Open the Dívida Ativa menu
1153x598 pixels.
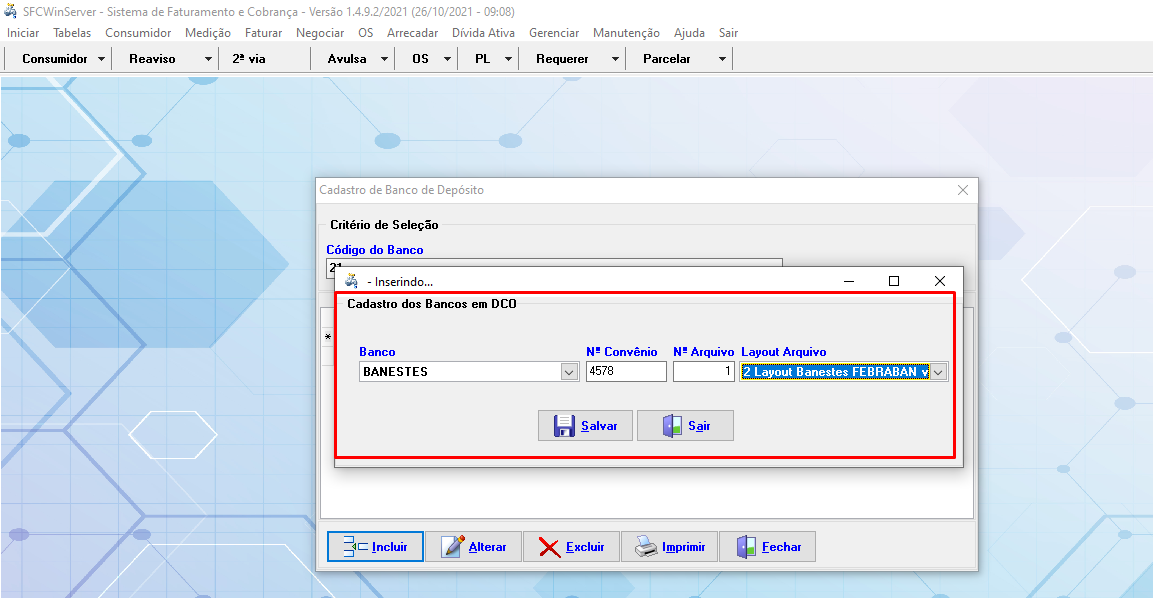(x=483, y=33)
